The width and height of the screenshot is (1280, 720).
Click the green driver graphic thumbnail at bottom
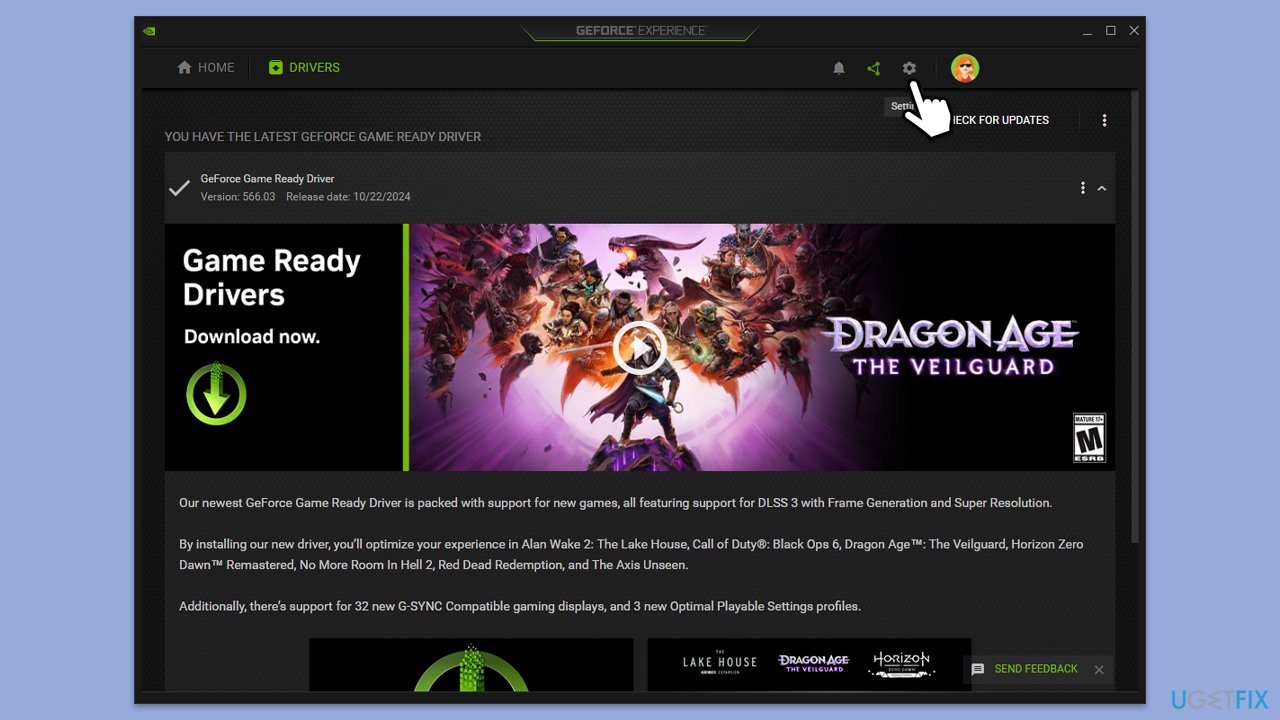(471, 664)
